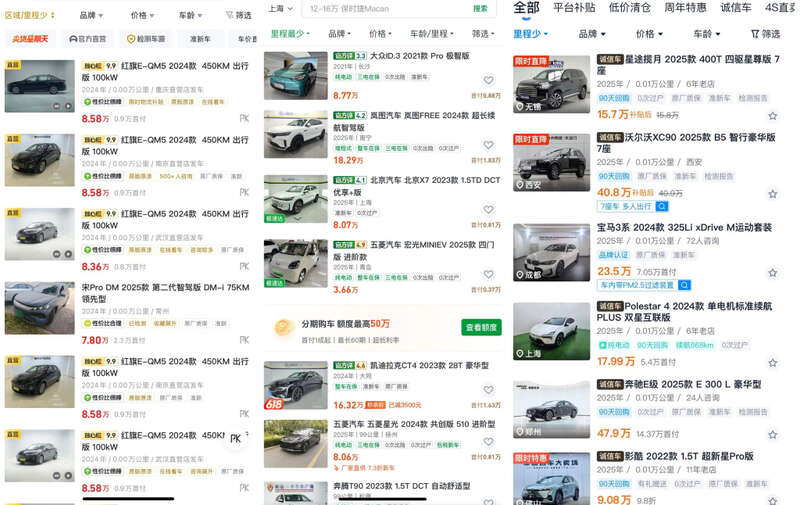Open the 区域/里程少 sorting dropdown
800x505 pixels.
point(30,15)
